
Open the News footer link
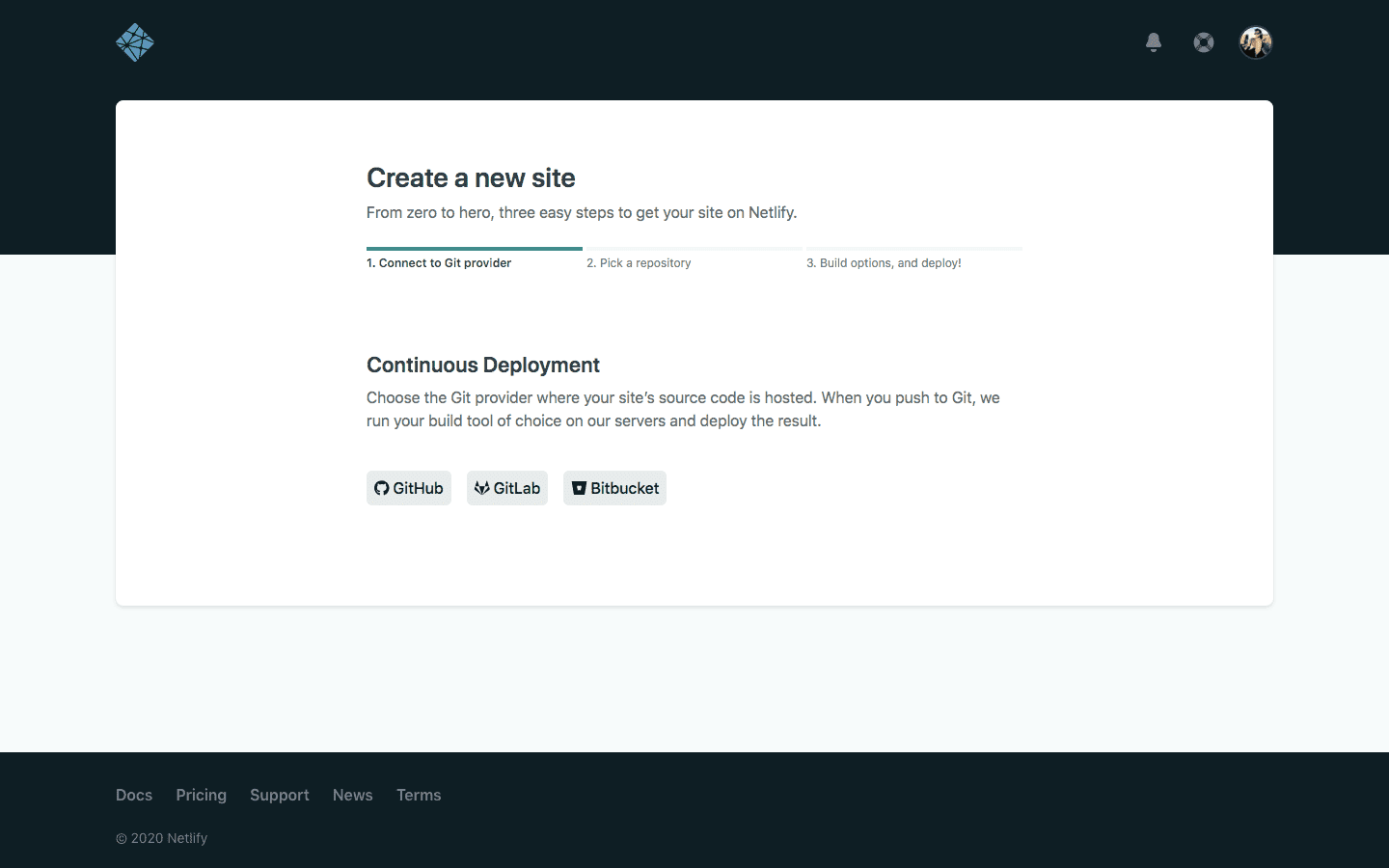(352, 795)
